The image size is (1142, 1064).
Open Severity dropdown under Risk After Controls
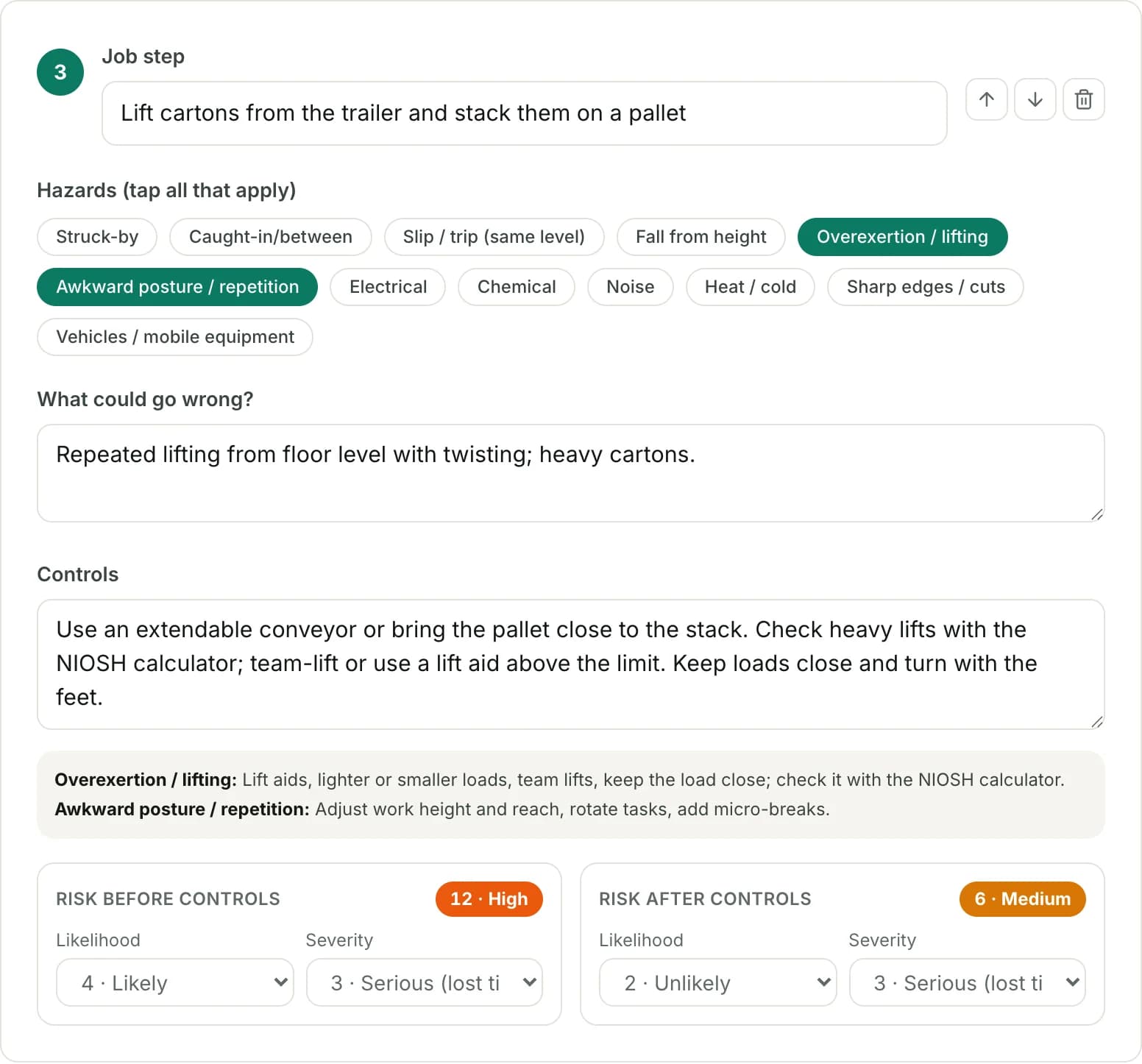tap(968, 982)
